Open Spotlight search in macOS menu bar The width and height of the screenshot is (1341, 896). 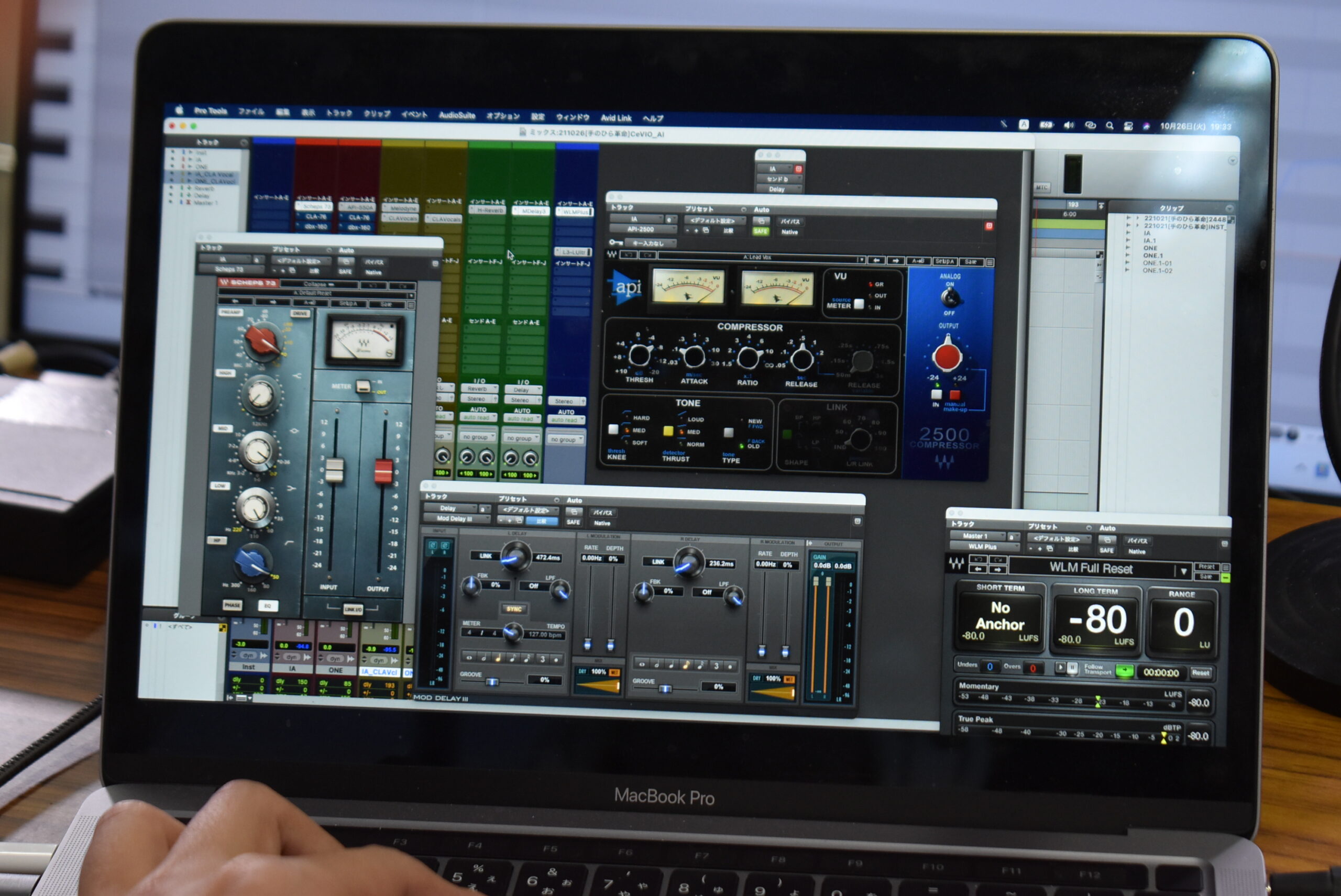[1109, 126]
